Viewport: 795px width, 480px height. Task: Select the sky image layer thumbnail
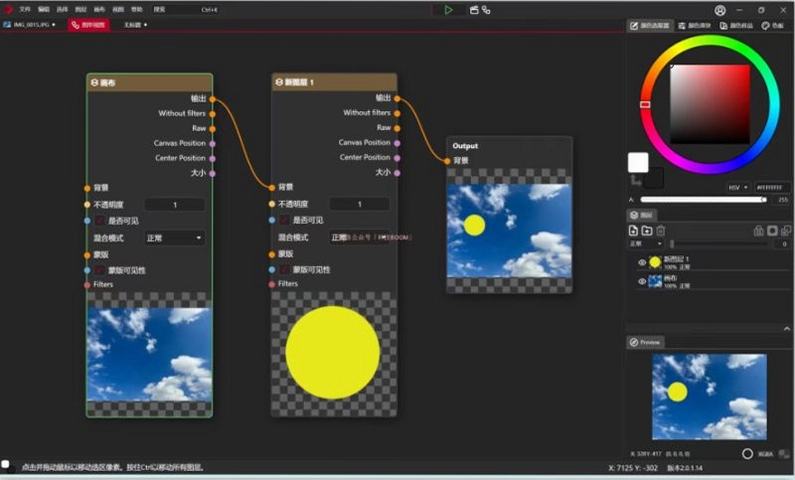click(x=655, y=281)
